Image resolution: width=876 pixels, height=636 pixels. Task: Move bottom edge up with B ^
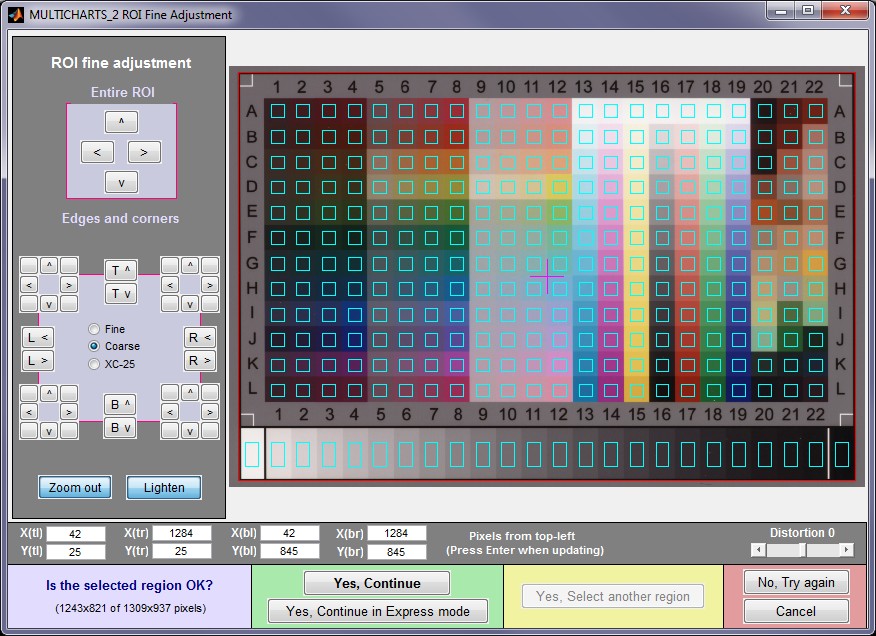click(120, 405)
